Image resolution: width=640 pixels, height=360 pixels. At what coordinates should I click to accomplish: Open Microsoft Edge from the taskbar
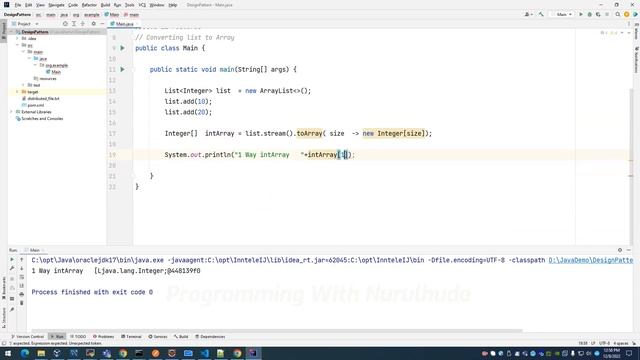click(24, 353)
